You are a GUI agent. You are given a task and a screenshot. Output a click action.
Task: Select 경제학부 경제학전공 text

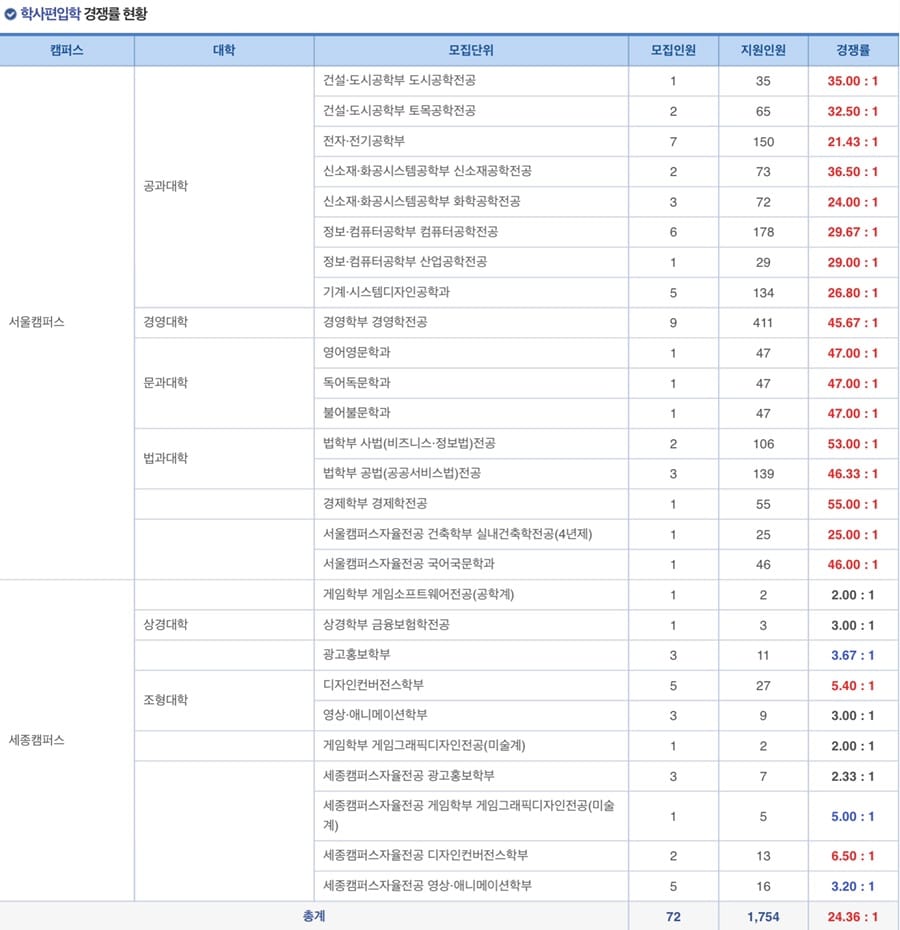(375, 504)
